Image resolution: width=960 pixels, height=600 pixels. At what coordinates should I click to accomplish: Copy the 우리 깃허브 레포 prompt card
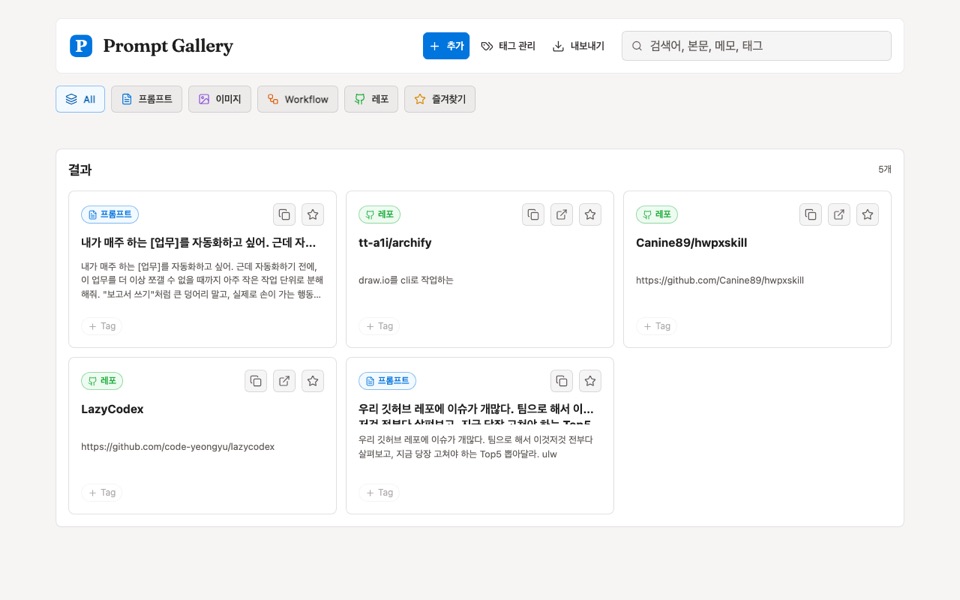coord(561,381)
